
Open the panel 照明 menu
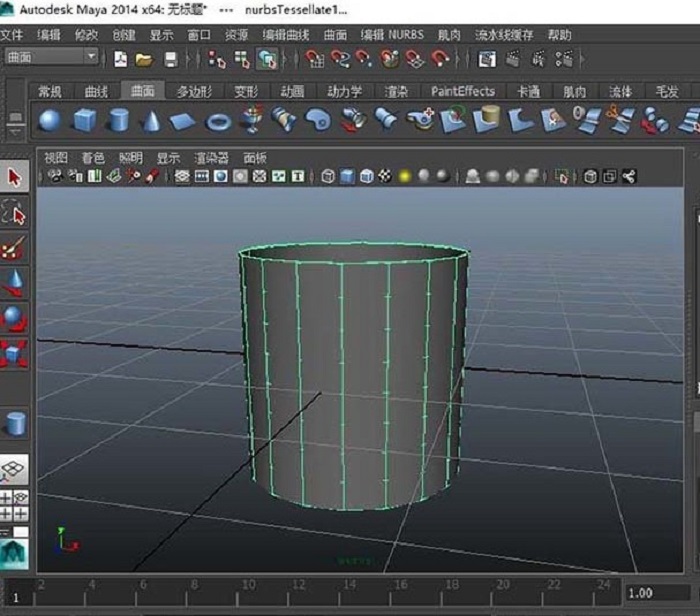pyautogui.click(x=130, y=158)
